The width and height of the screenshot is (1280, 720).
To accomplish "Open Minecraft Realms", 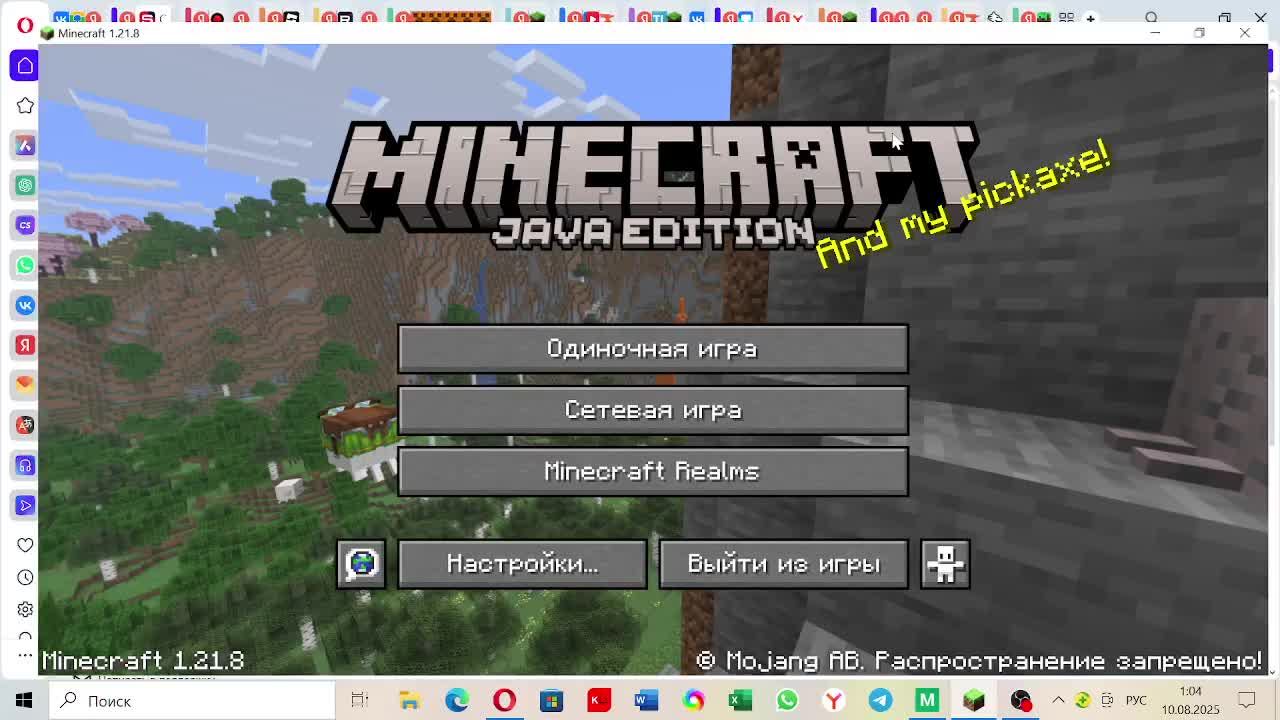I will pos(653,471).
